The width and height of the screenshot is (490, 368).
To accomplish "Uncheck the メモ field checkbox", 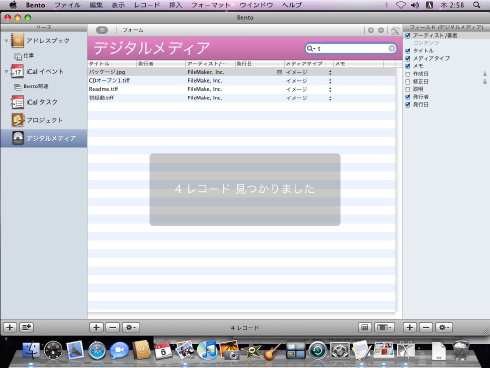I will coord(407,66).
